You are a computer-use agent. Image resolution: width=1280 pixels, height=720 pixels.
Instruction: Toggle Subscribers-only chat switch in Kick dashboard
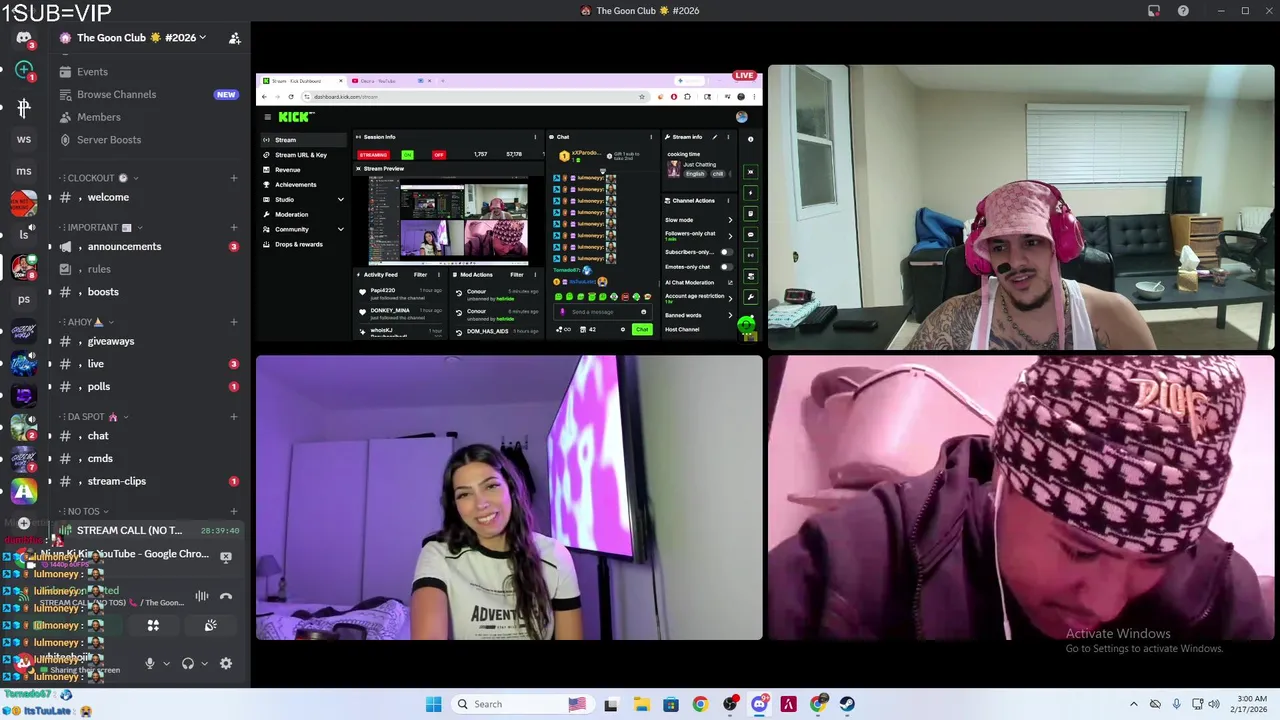[x=726, y=252]
